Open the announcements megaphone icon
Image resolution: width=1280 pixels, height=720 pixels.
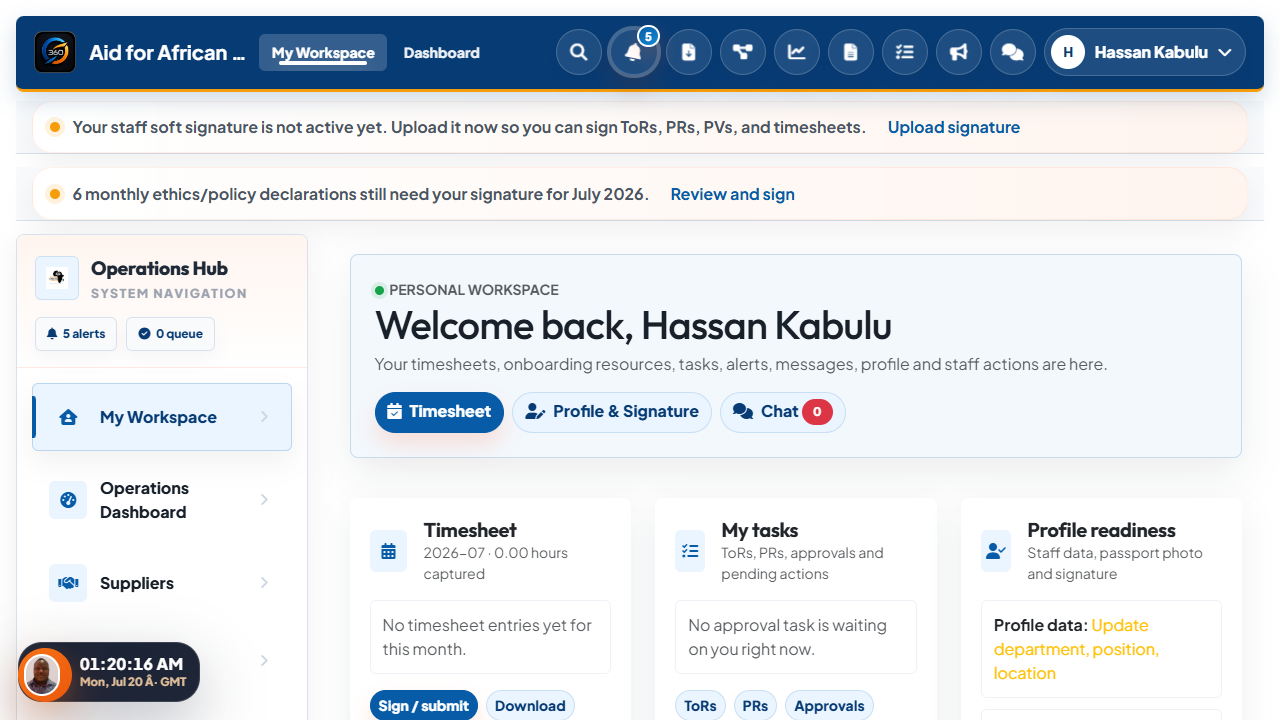959,52
